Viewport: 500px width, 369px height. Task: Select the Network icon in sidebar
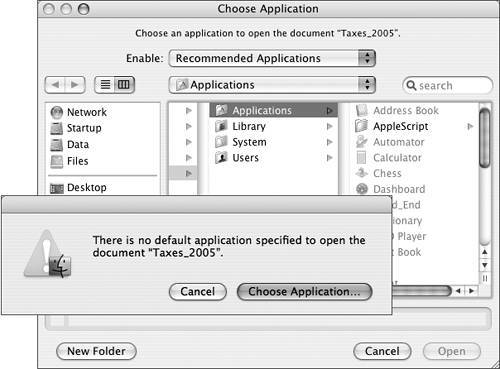[x=57, y=112]
